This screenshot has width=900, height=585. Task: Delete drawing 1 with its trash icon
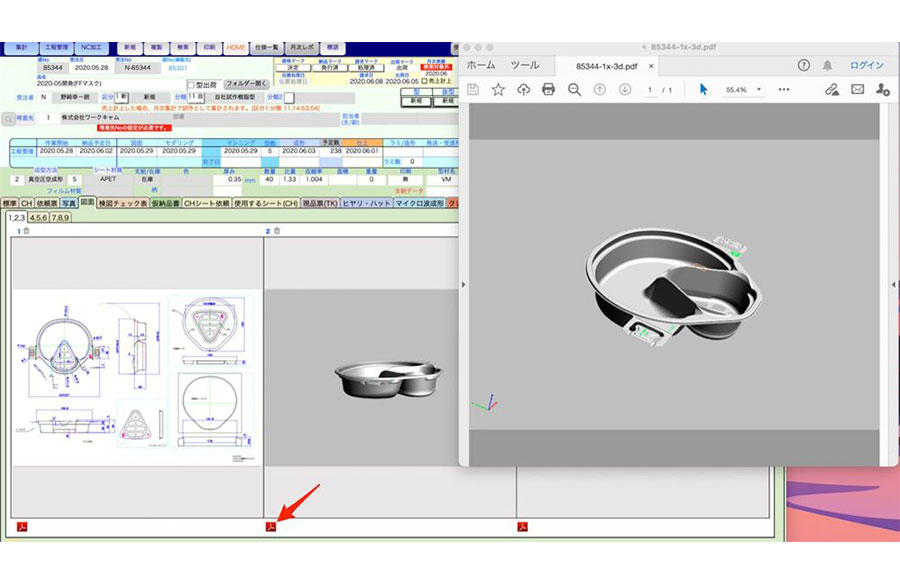point(26,231)
